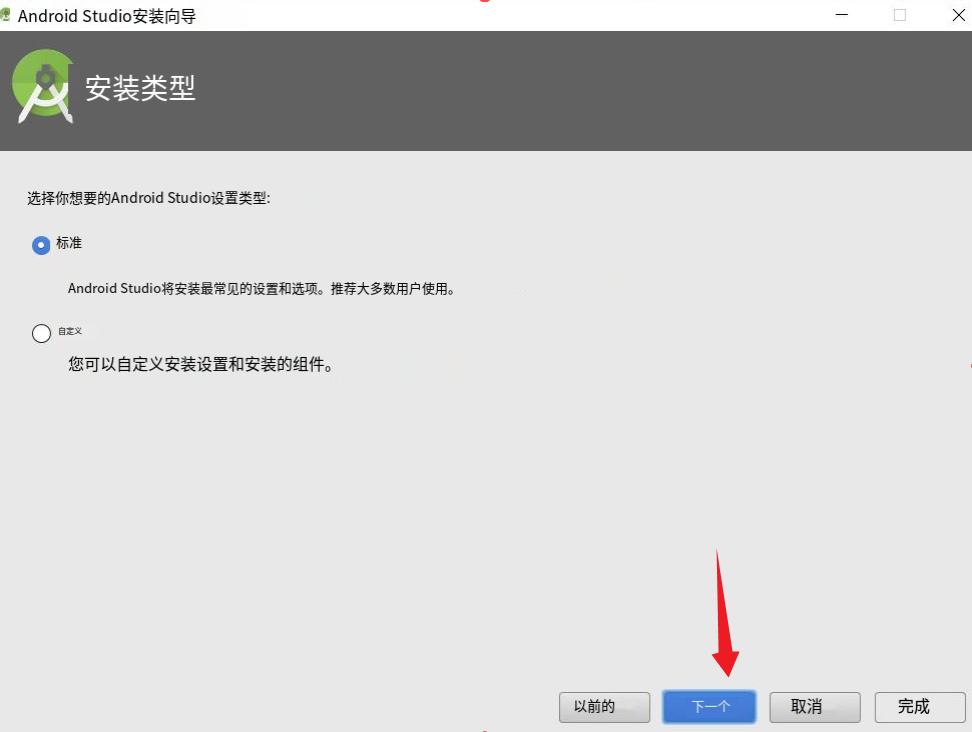Click the 下一个 (Next) button
The image size is (972, 732).
[709, 707]
